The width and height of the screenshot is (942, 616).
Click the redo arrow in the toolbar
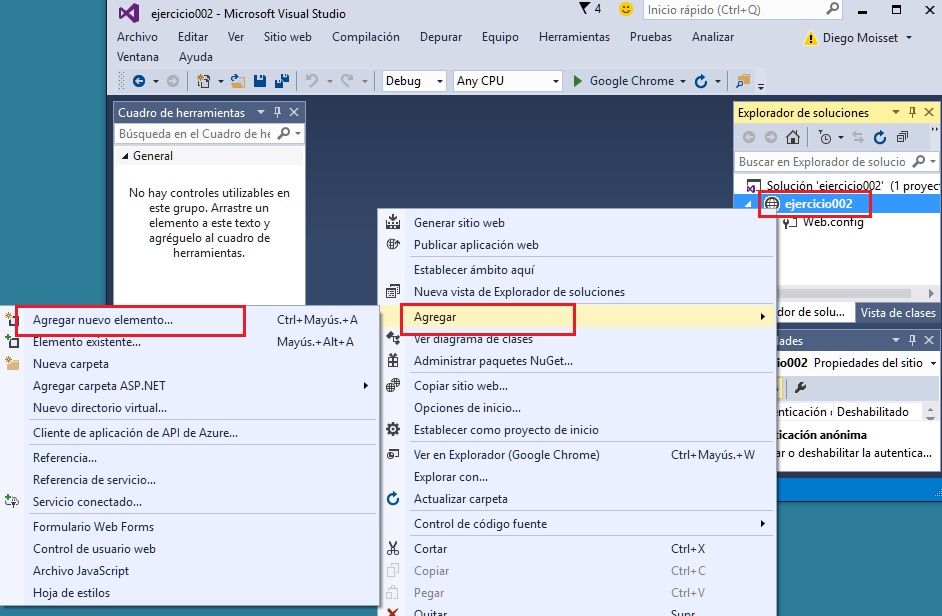coord(347,81)
